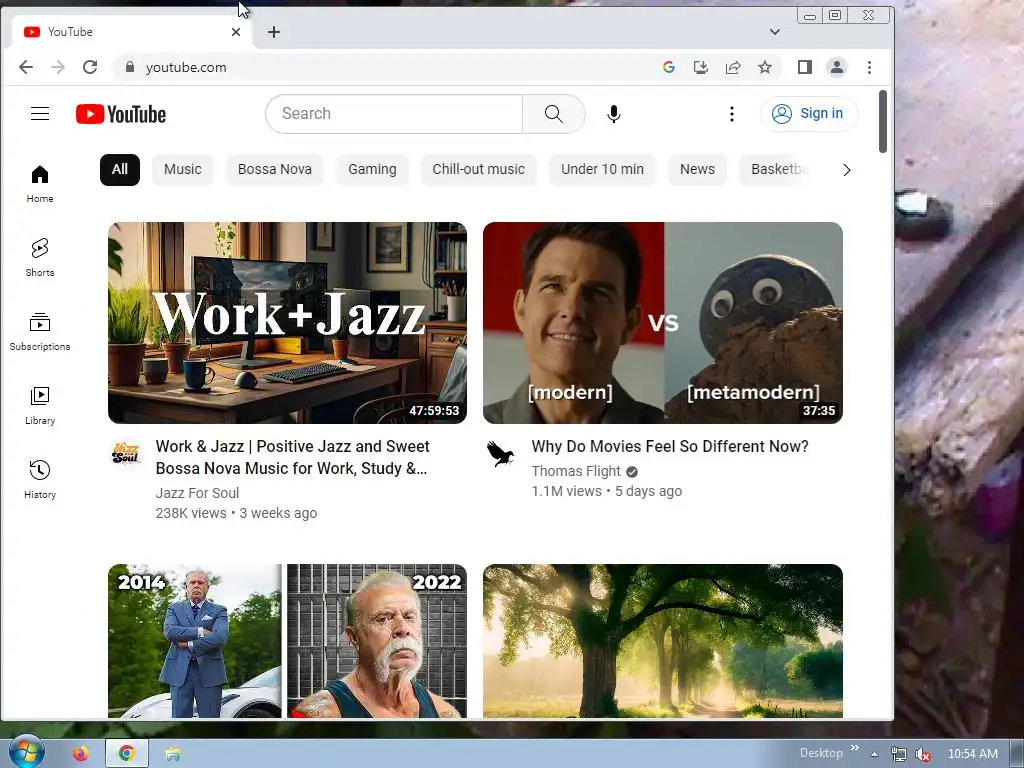Play the modern vs metamodern thumbnail
This screenshot has height=768, width=1024.
pos(663,323)
